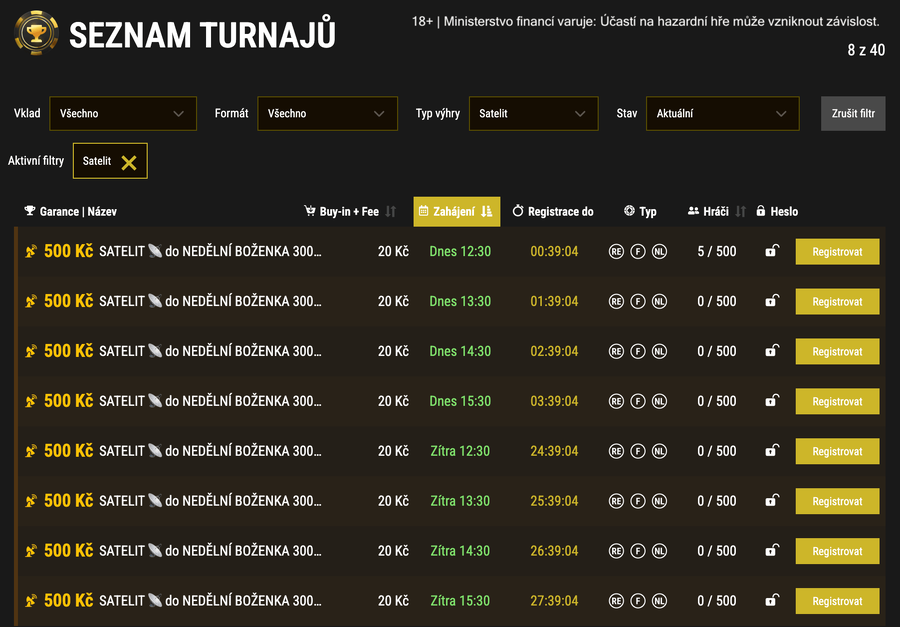Open Stav dropdown set to Aktuální
Image resolution: width=900 pixels, height=627 pixels.
(722, 114)
